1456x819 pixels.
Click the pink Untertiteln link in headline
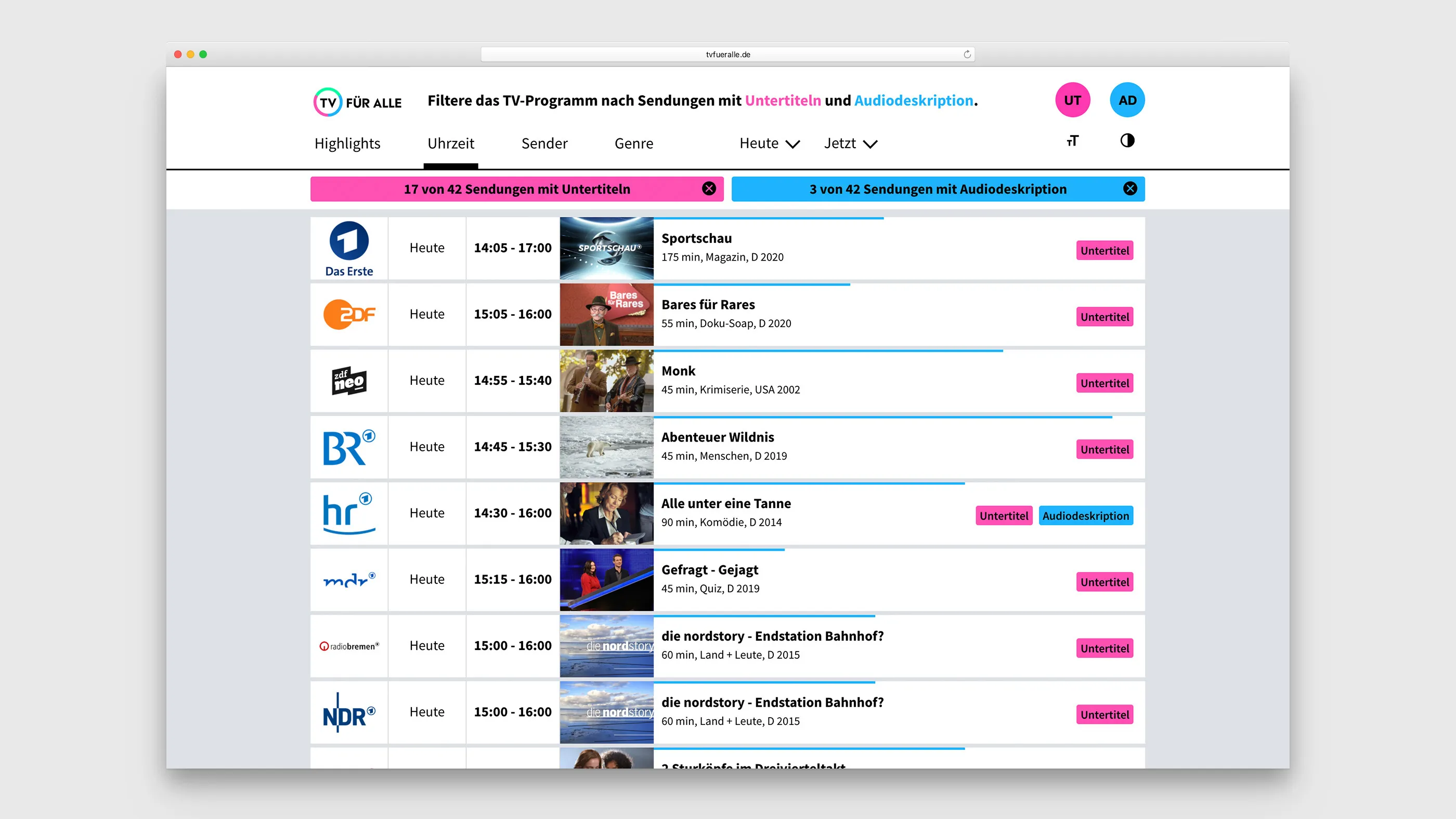pyautogui.click(x=783, y=100)
